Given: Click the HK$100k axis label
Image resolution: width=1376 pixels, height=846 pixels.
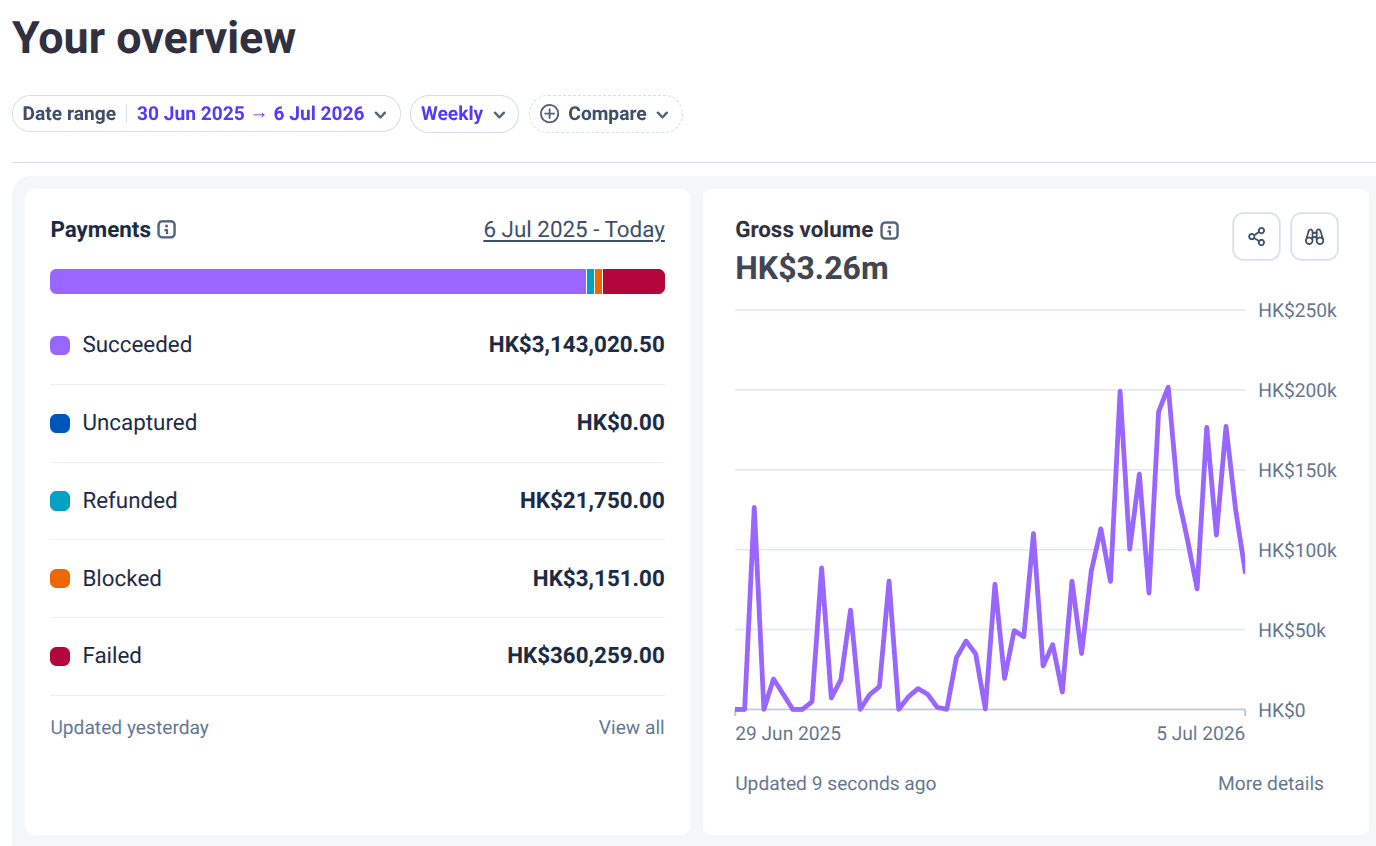Looking at the screenshot, I should (x=1298, y=551).
